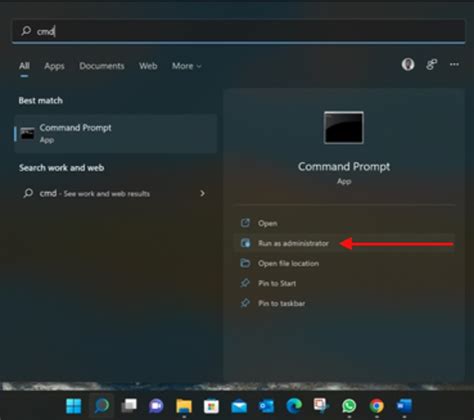Image resolution: width=474 pixels, height=420 pixels.
Task: Click the search box containing cmd
Action: pyautogui.click(x=239, y=31)
